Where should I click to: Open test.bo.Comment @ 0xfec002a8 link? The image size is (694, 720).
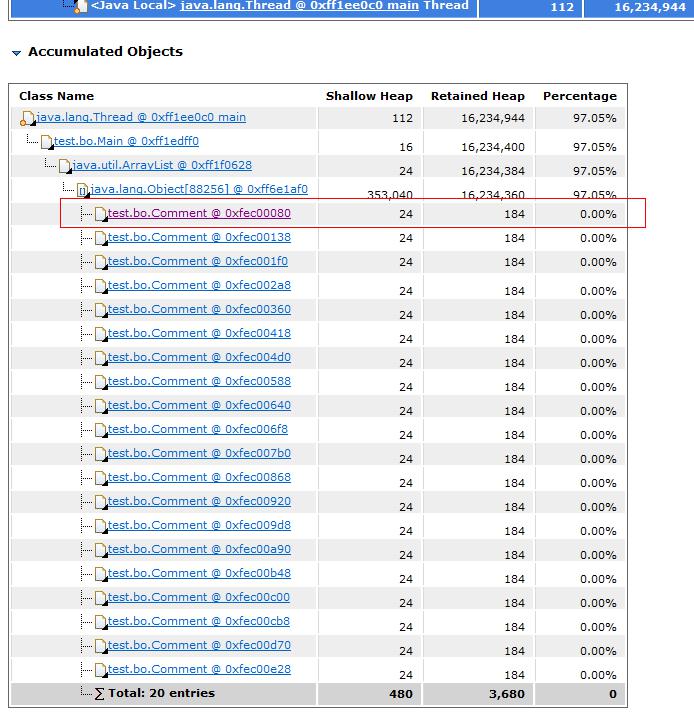(x=199, y=285)
